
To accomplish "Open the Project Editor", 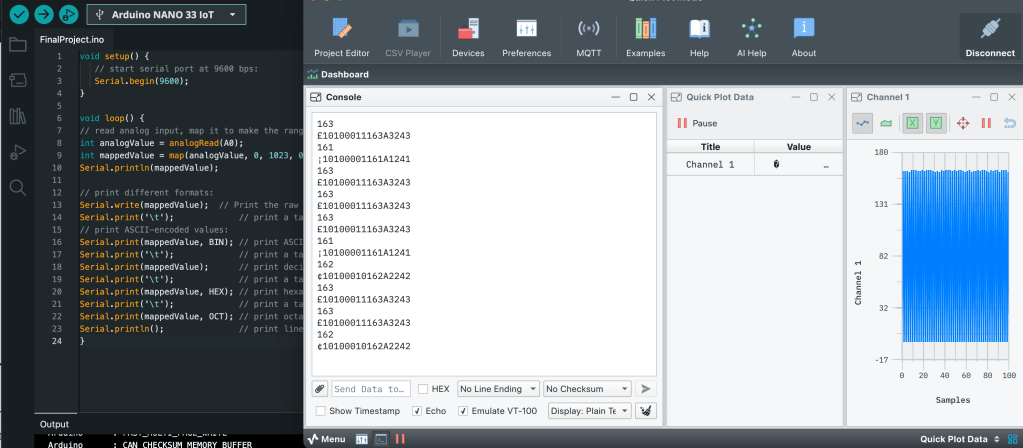I will (x=341, y=36).
